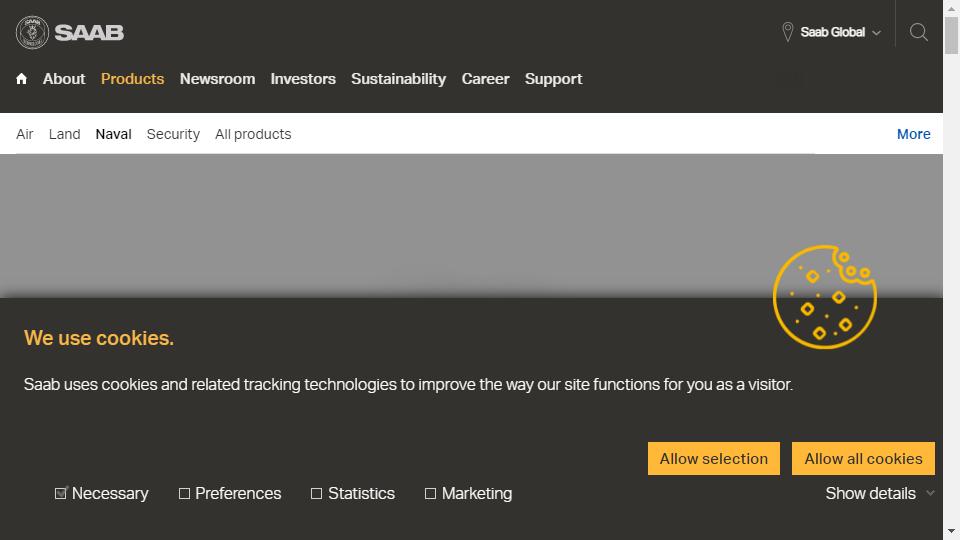Select the All products link
Viewport: 960px width, 540px height.
[253, 134]
